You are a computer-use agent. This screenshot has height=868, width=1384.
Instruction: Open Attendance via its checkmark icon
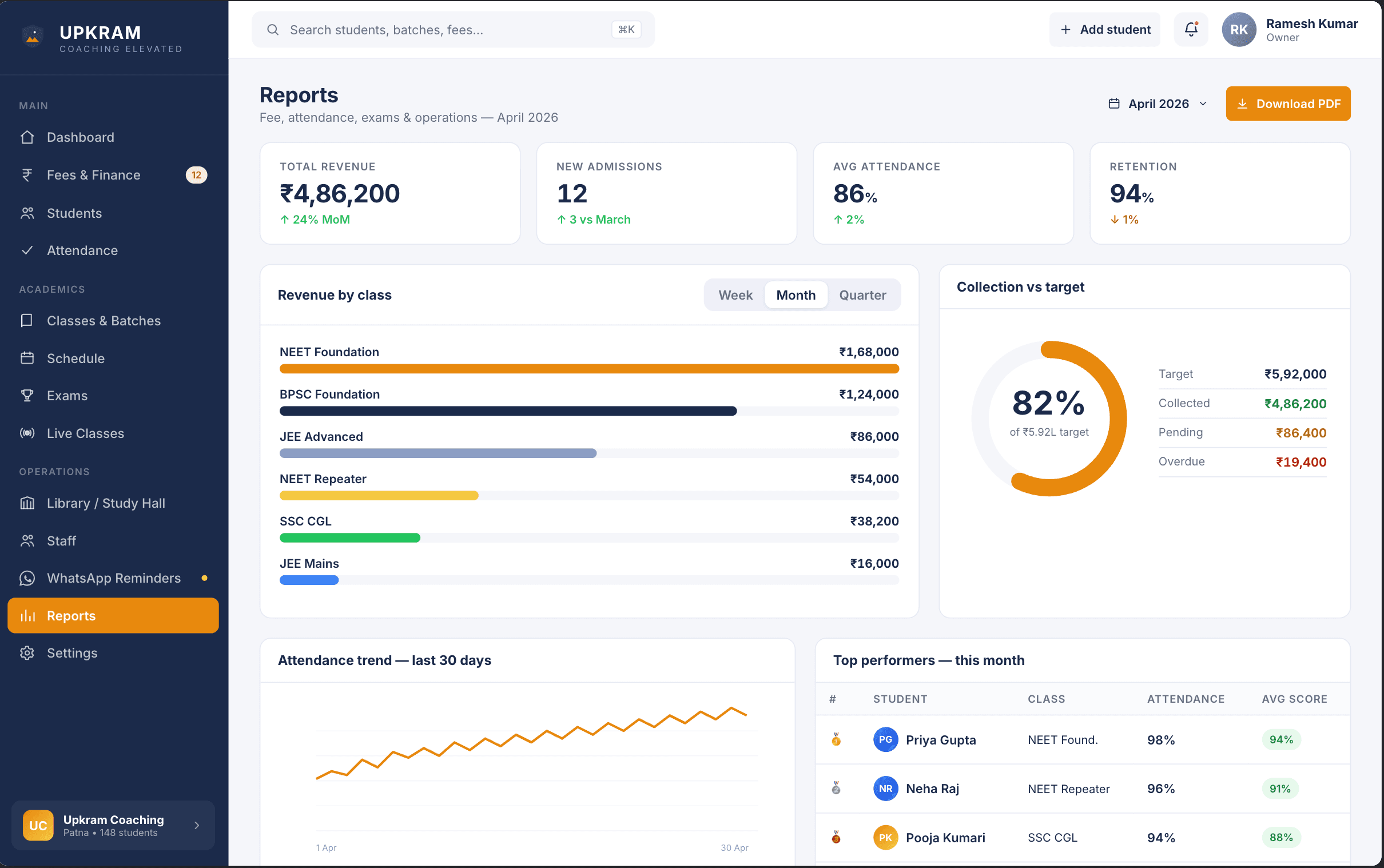click(x=27, y=250)
